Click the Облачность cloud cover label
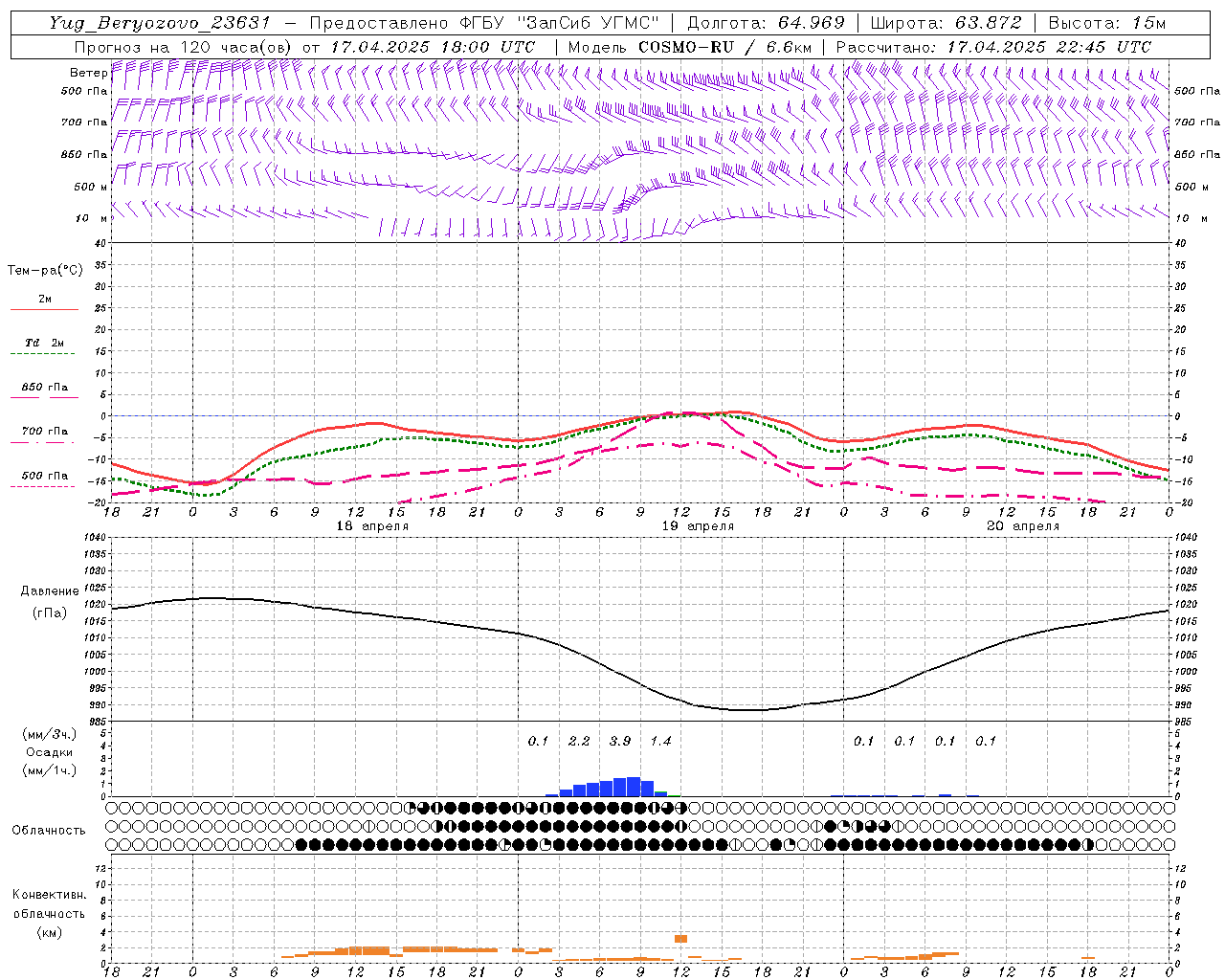The image size is (1225, 980). click(x=49, y=830)
